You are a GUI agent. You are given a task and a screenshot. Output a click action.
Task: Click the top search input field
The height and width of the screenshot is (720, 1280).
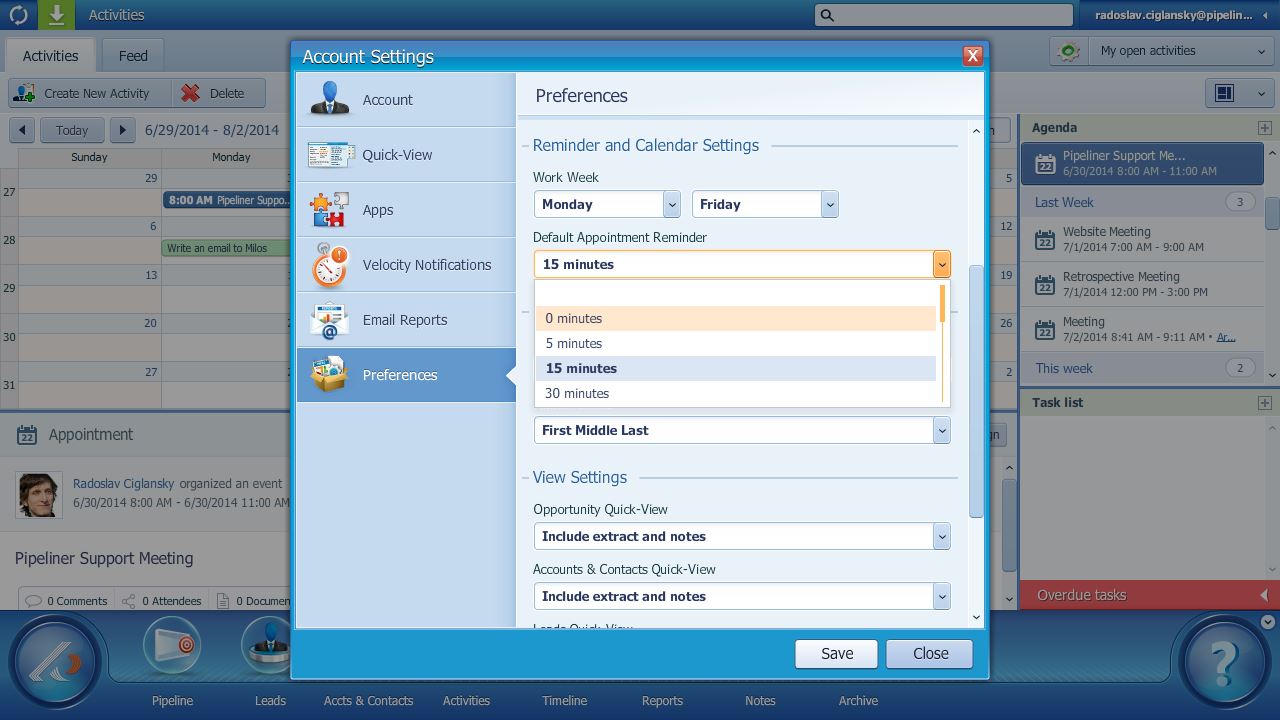tap(945, 15)
